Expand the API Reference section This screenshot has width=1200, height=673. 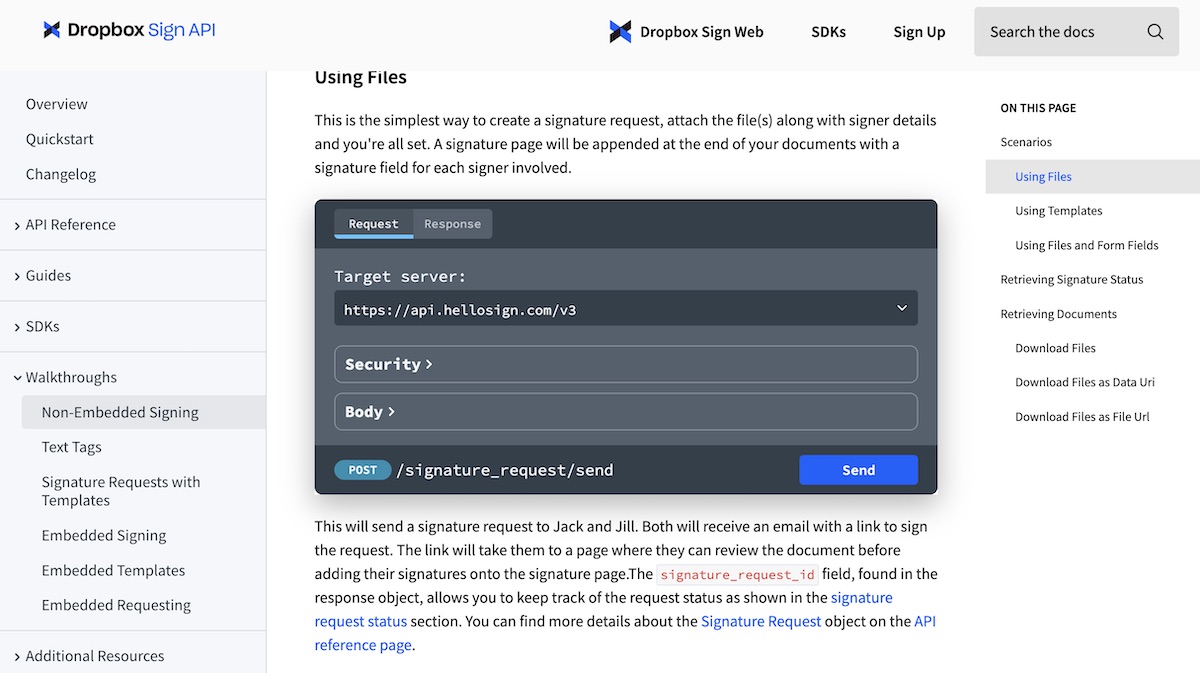pos(70,225)
